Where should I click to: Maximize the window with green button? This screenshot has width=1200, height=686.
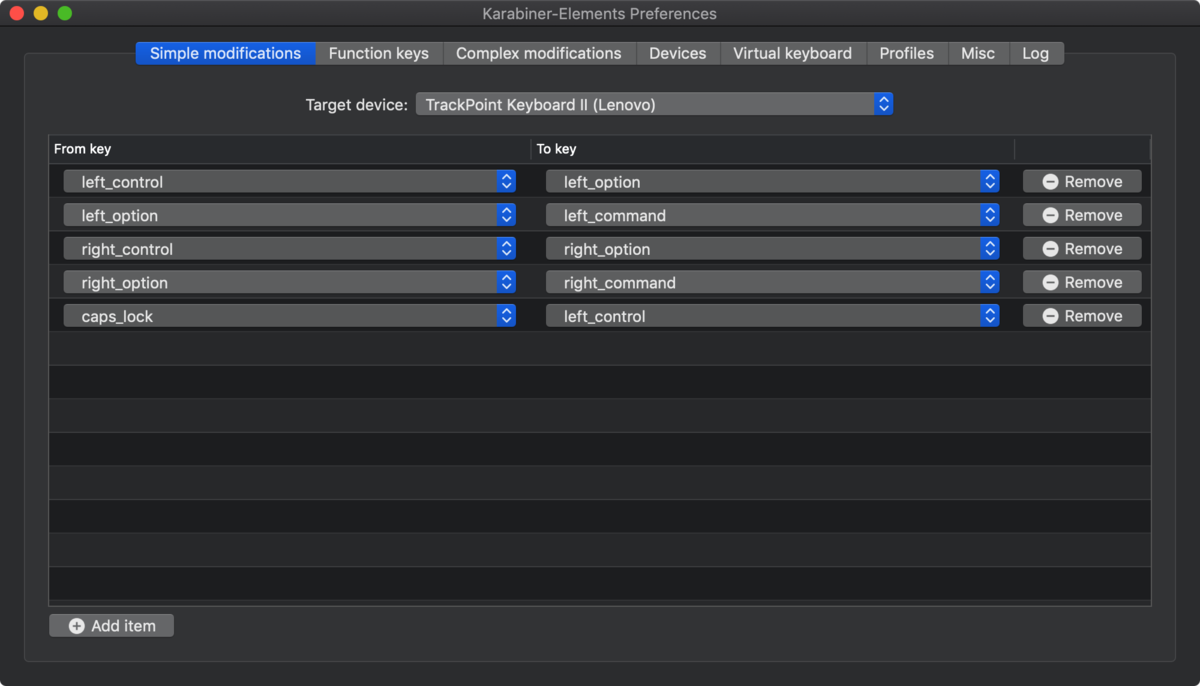pyautogui.click(x=65, y=13)
